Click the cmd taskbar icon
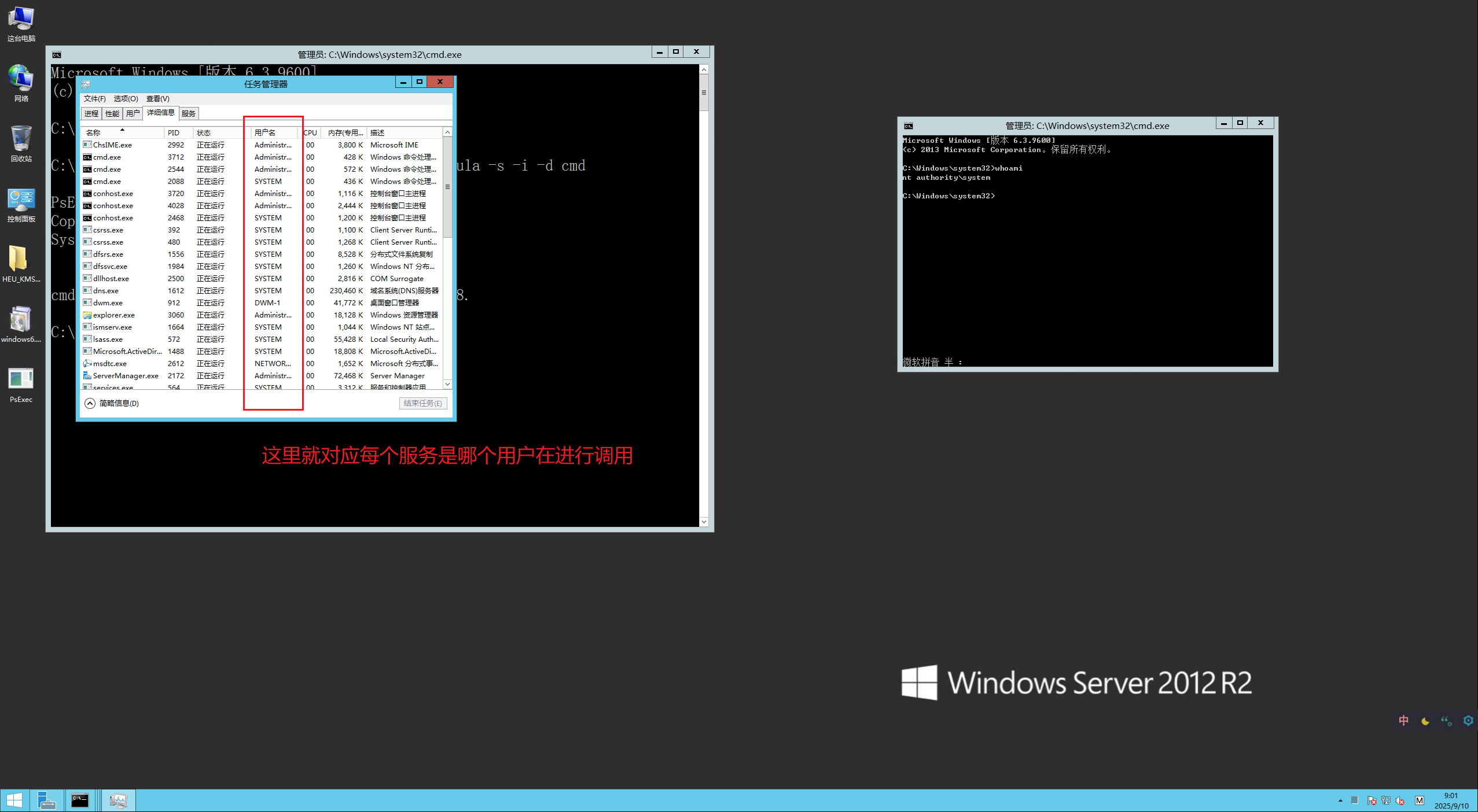 tap(80, 800)
